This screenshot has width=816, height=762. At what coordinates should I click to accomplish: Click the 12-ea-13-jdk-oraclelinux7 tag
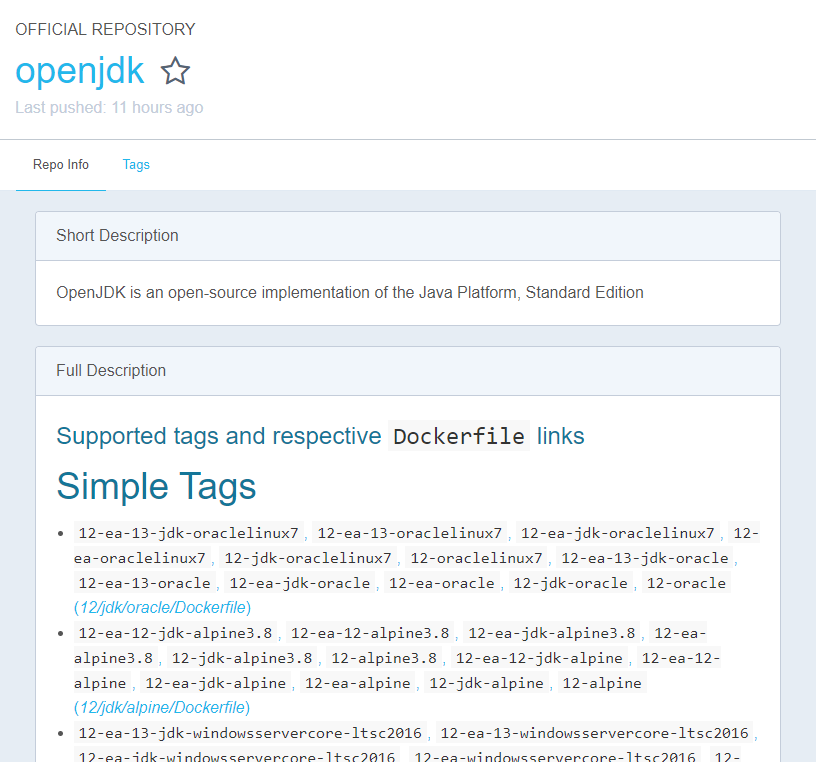coord(188,533)
